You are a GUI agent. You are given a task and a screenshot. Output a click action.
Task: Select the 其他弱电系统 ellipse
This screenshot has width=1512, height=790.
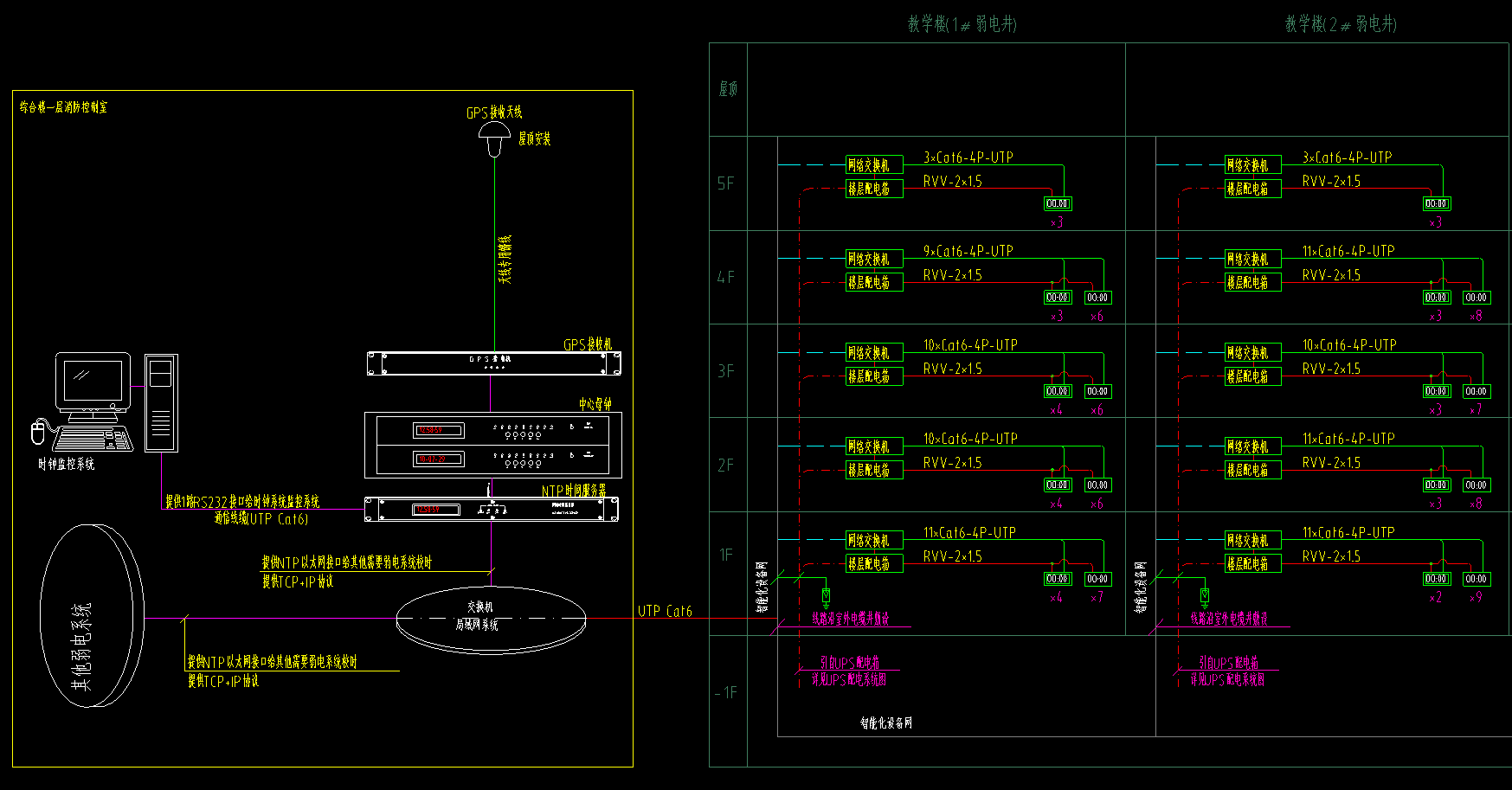tap(92, 616)
